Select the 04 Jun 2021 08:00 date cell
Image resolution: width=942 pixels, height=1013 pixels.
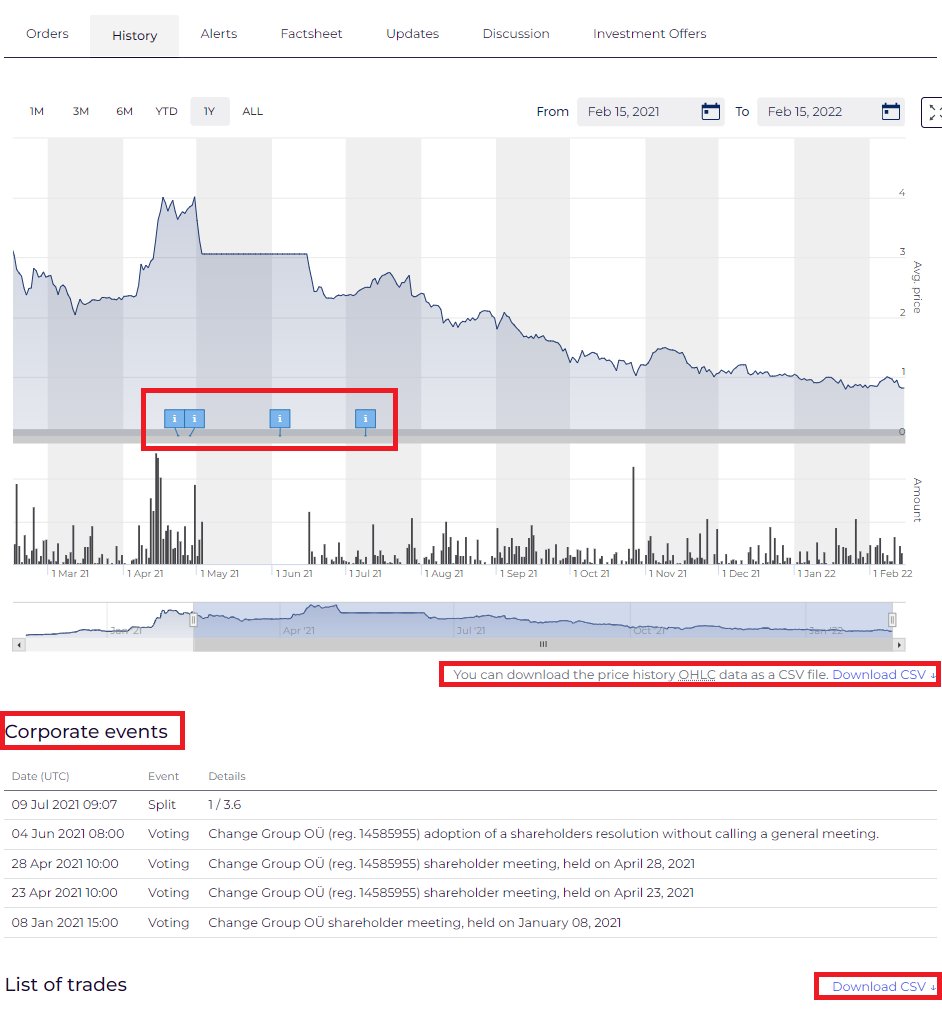click(x=68, y=833)
